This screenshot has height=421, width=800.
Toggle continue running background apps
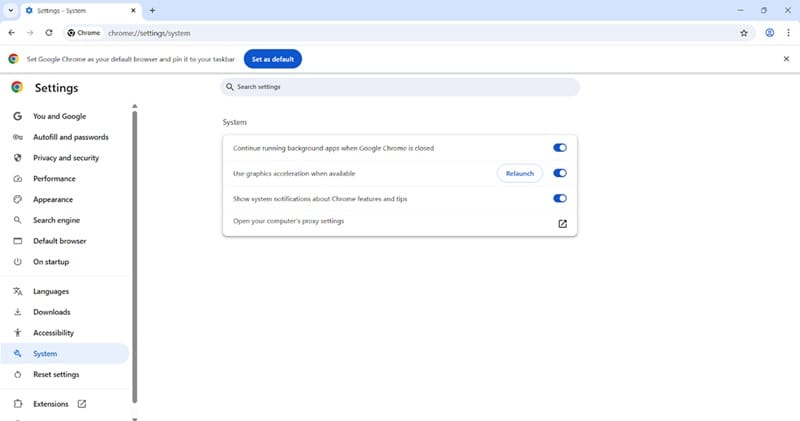click(x=560, y=147)
